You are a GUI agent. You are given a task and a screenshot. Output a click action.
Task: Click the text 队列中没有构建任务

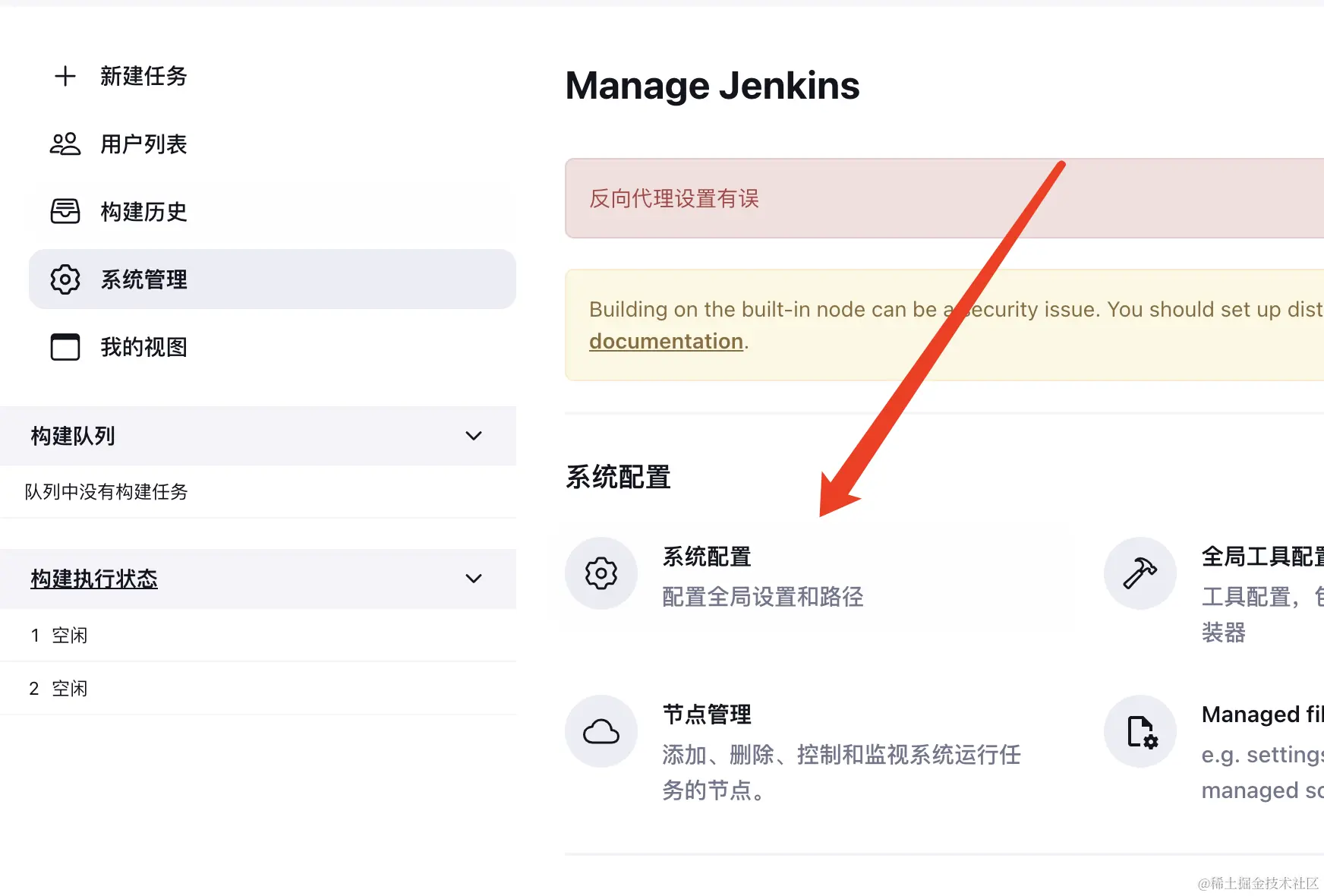106,492
